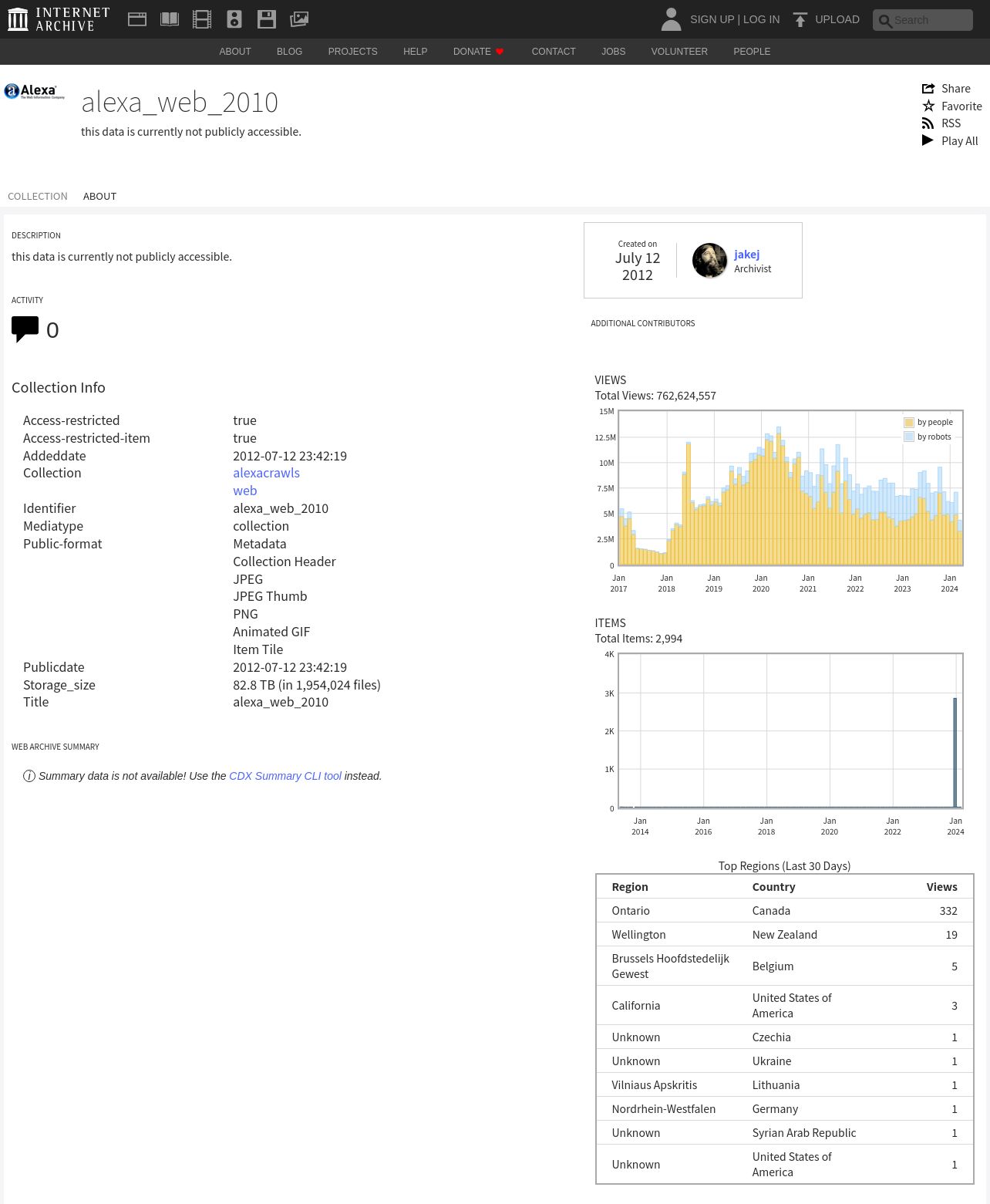Open the ABOUT menu item

click(235, 52)
